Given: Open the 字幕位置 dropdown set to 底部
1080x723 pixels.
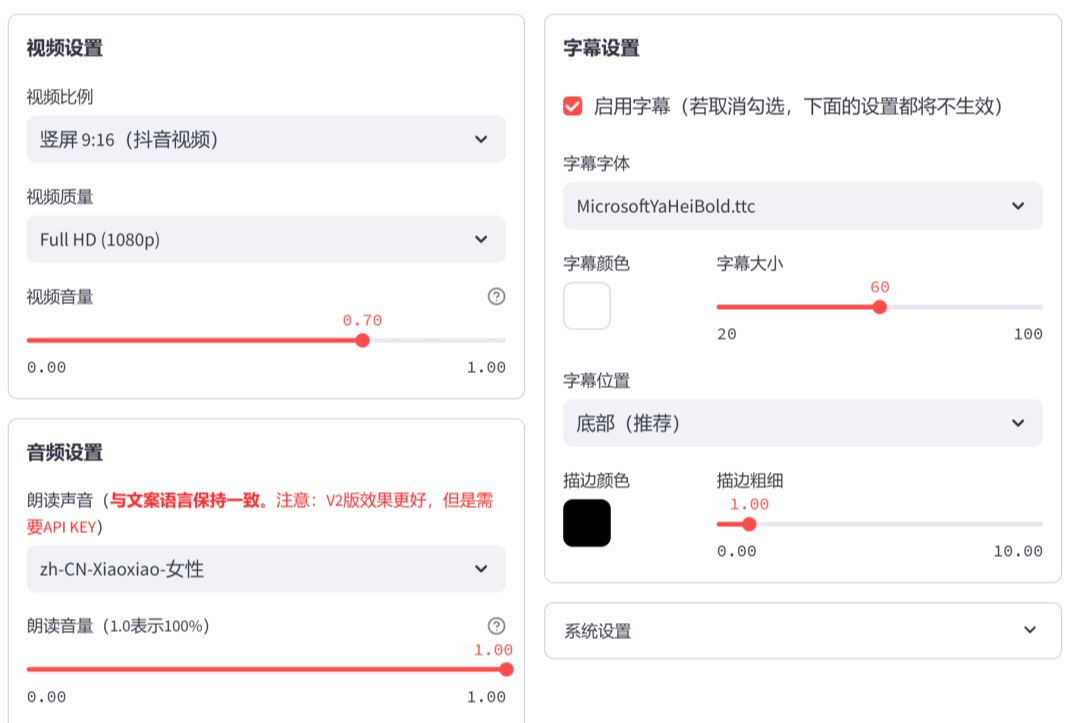Looking at the screenshot, I should [x=800, y=423].
